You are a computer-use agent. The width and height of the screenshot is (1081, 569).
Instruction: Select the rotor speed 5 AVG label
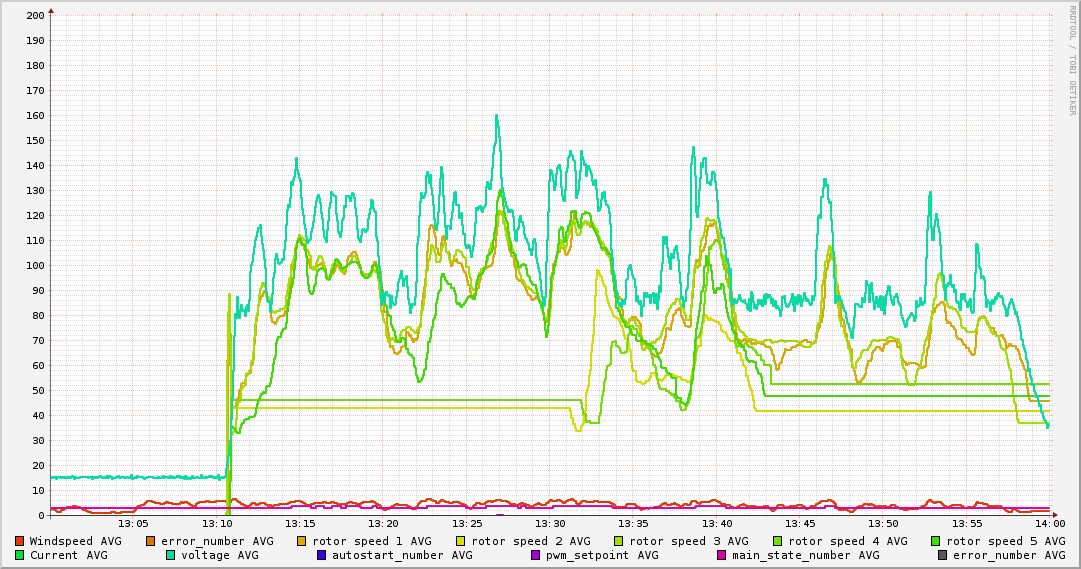[1006, 541]
